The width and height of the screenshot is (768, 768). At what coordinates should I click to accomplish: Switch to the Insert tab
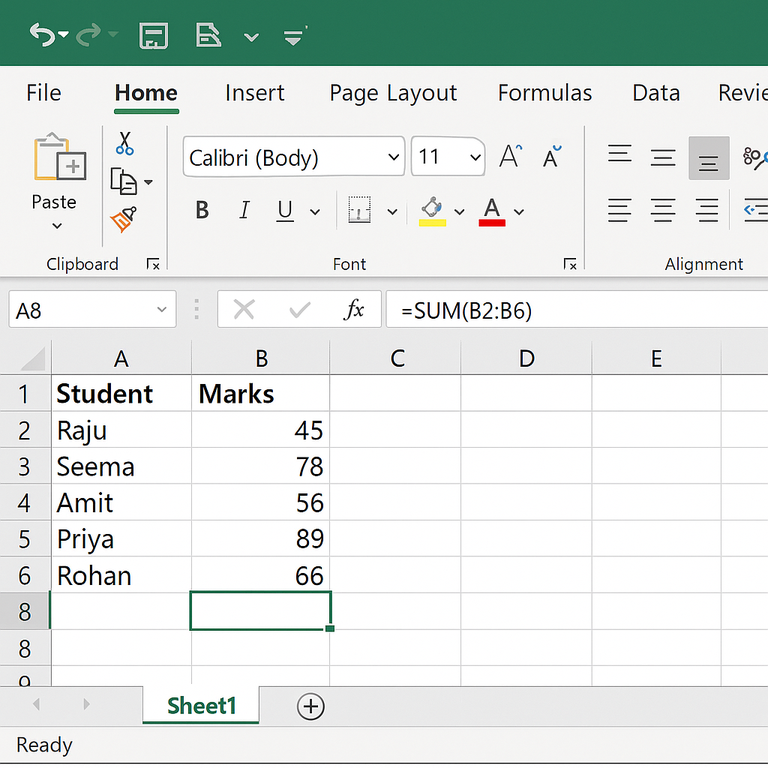(x=255, y=93)
